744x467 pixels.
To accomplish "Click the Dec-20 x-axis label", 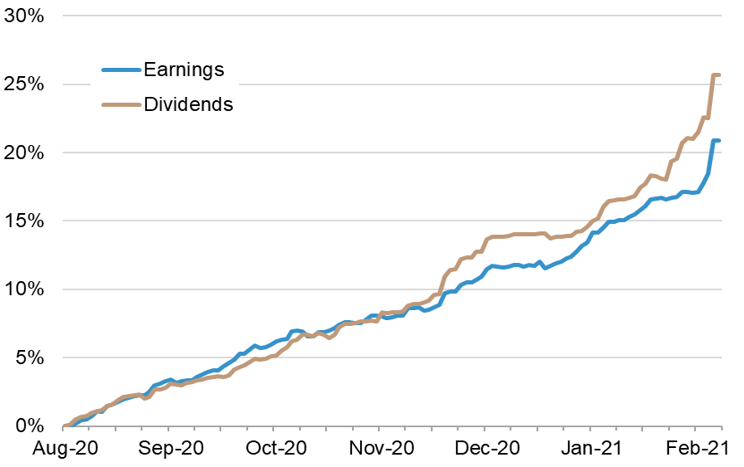I will (x=487, y=448).
